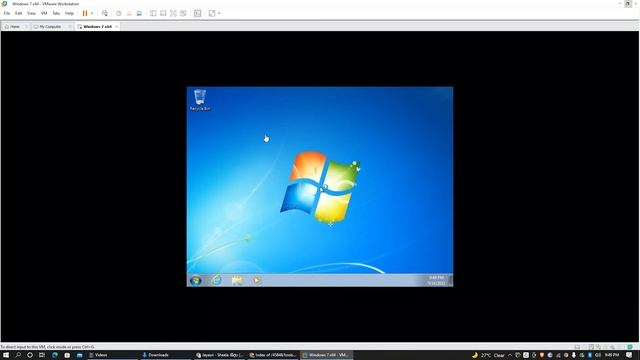Close the My Computer tab
Screen dimensions: 640x360
click(70, 27)
